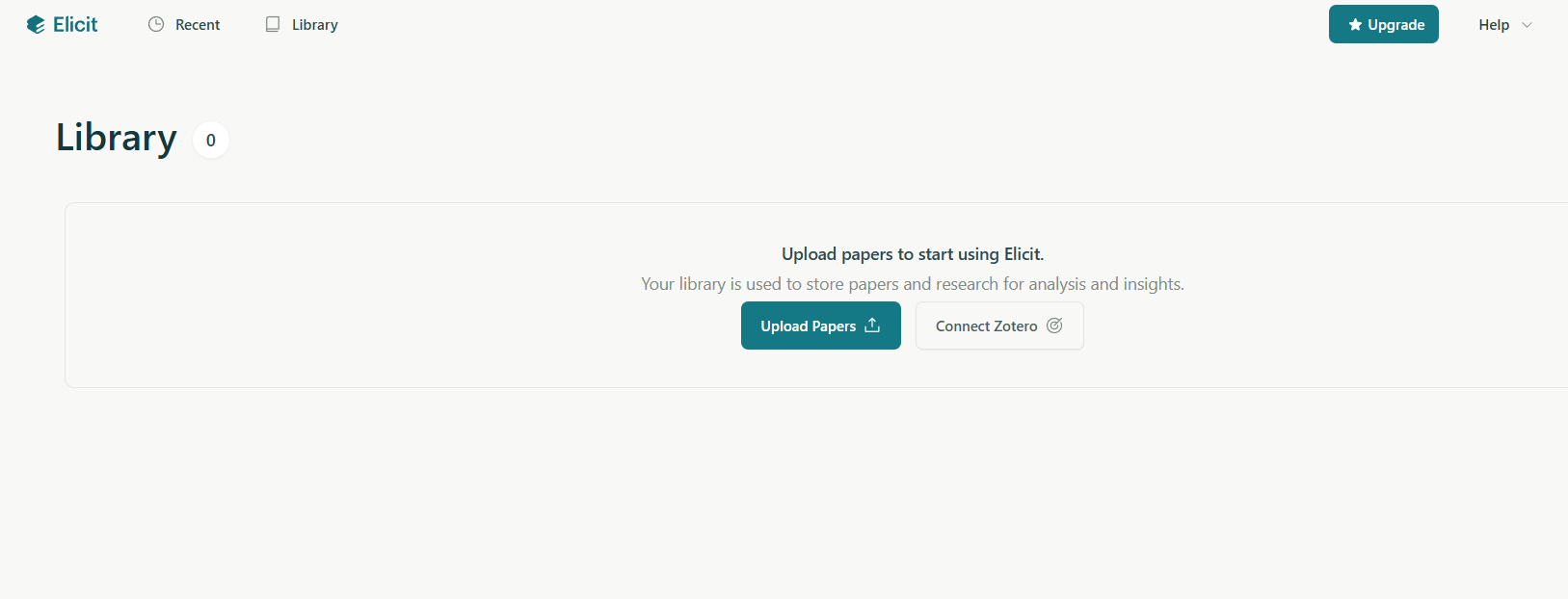The width and height of the screenshot is (1568, 599).
Task: Click the upload arrow icon
Action: point(872,326)
